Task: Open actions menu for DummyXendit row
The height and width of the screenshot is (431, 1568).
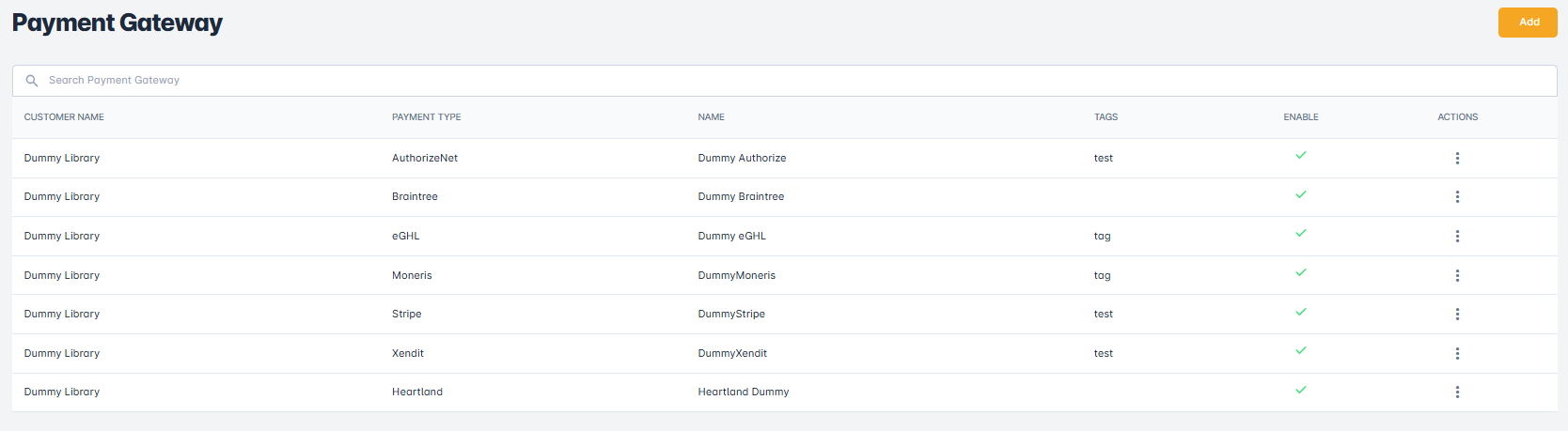Action: tap(1457, 354)
